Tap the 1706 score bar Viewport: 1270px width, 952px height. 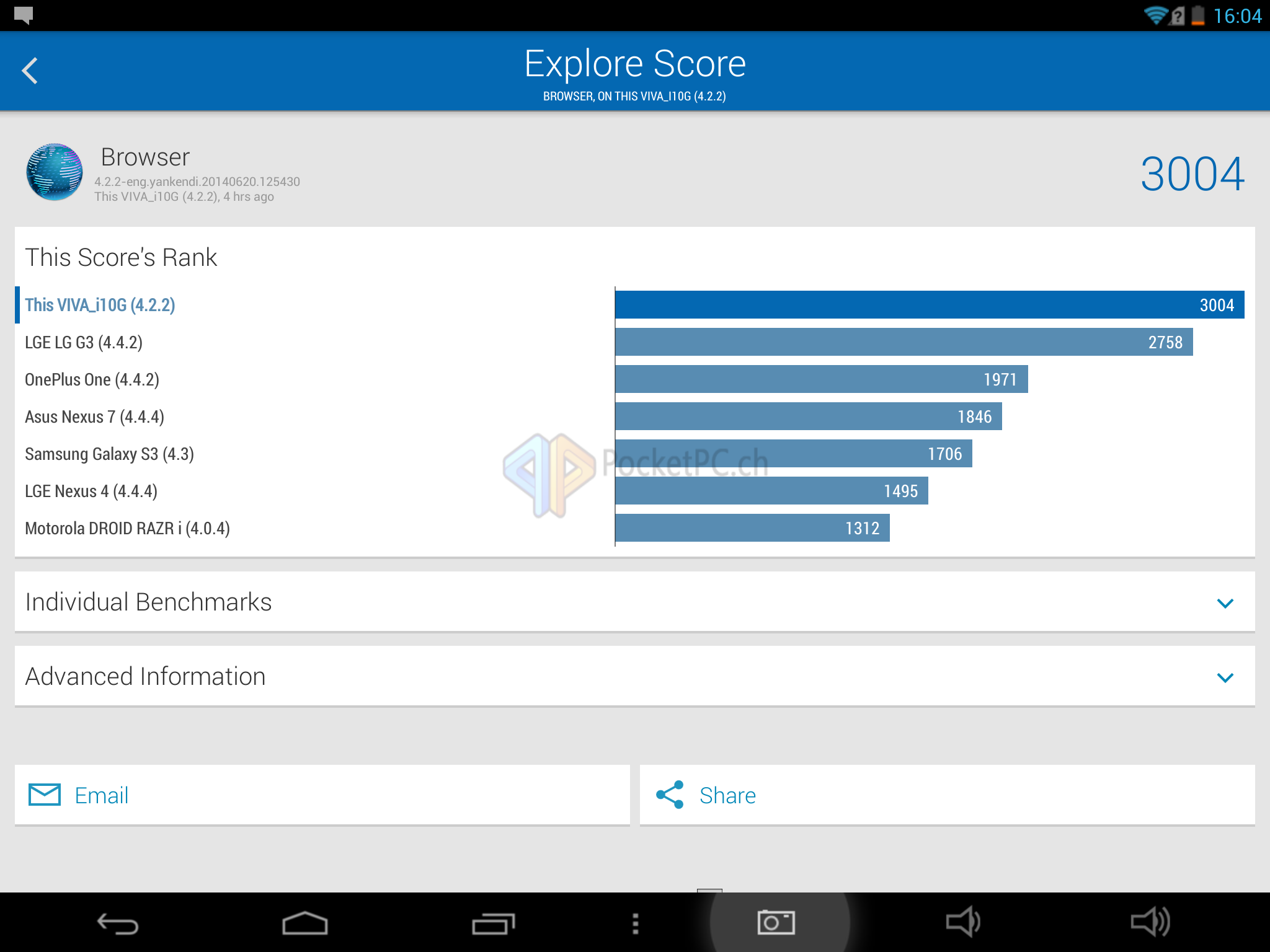coord(794,454)
